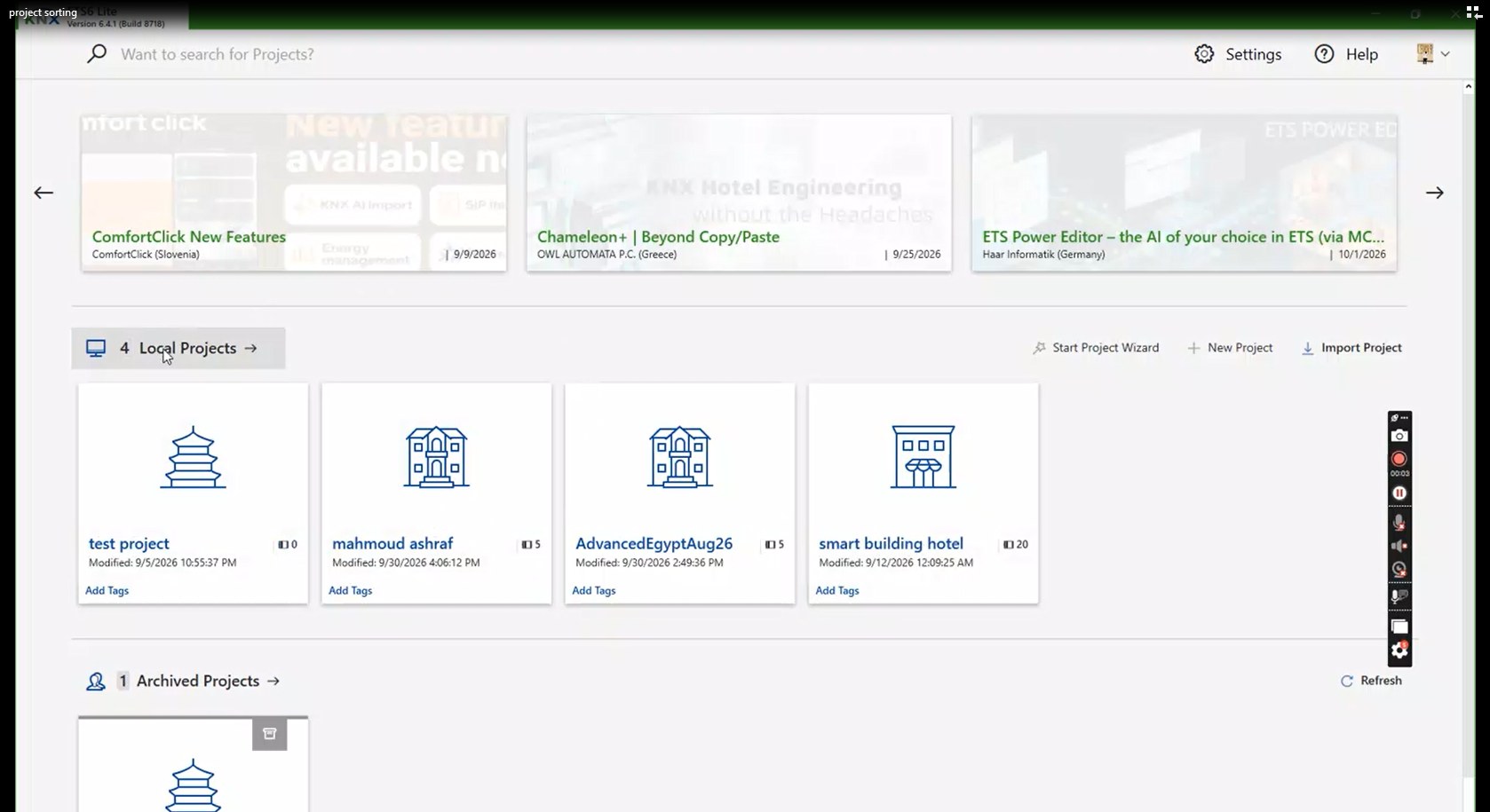Viewport: 1490px width, 812px height.
Task: Open smart building hotel shop icon
Action: (x=923, y=457)
